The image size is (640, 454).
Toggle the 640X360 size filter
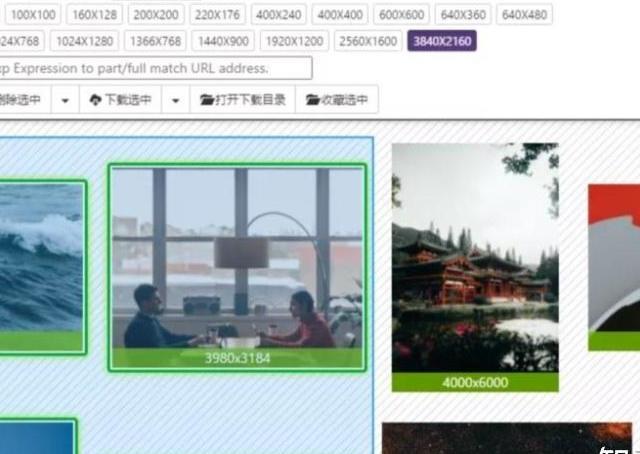pyautogui.click(x=463, y=15)
